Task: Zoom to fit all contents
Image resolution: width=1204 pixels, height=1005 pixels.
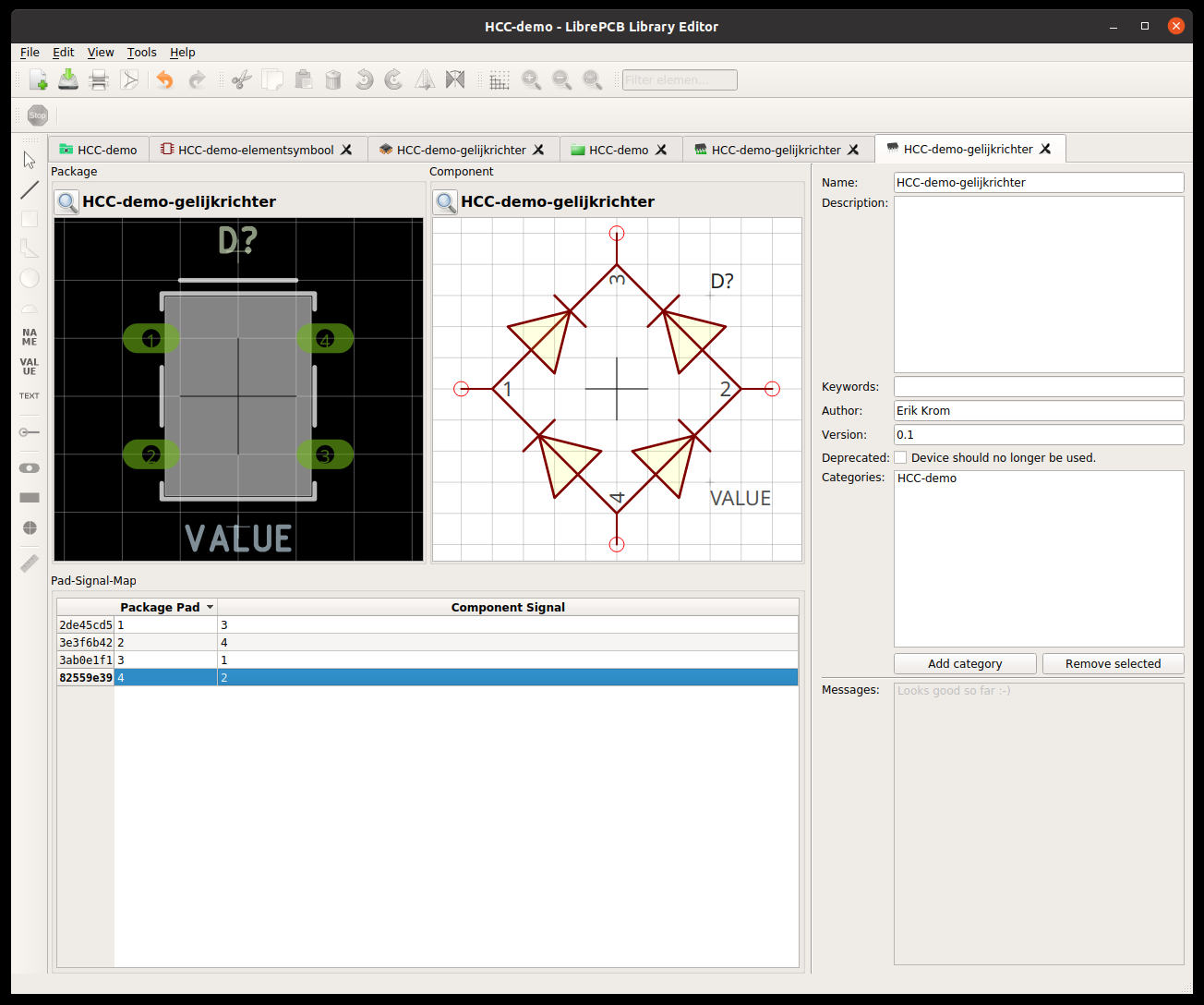Action: tap(592, 79)
